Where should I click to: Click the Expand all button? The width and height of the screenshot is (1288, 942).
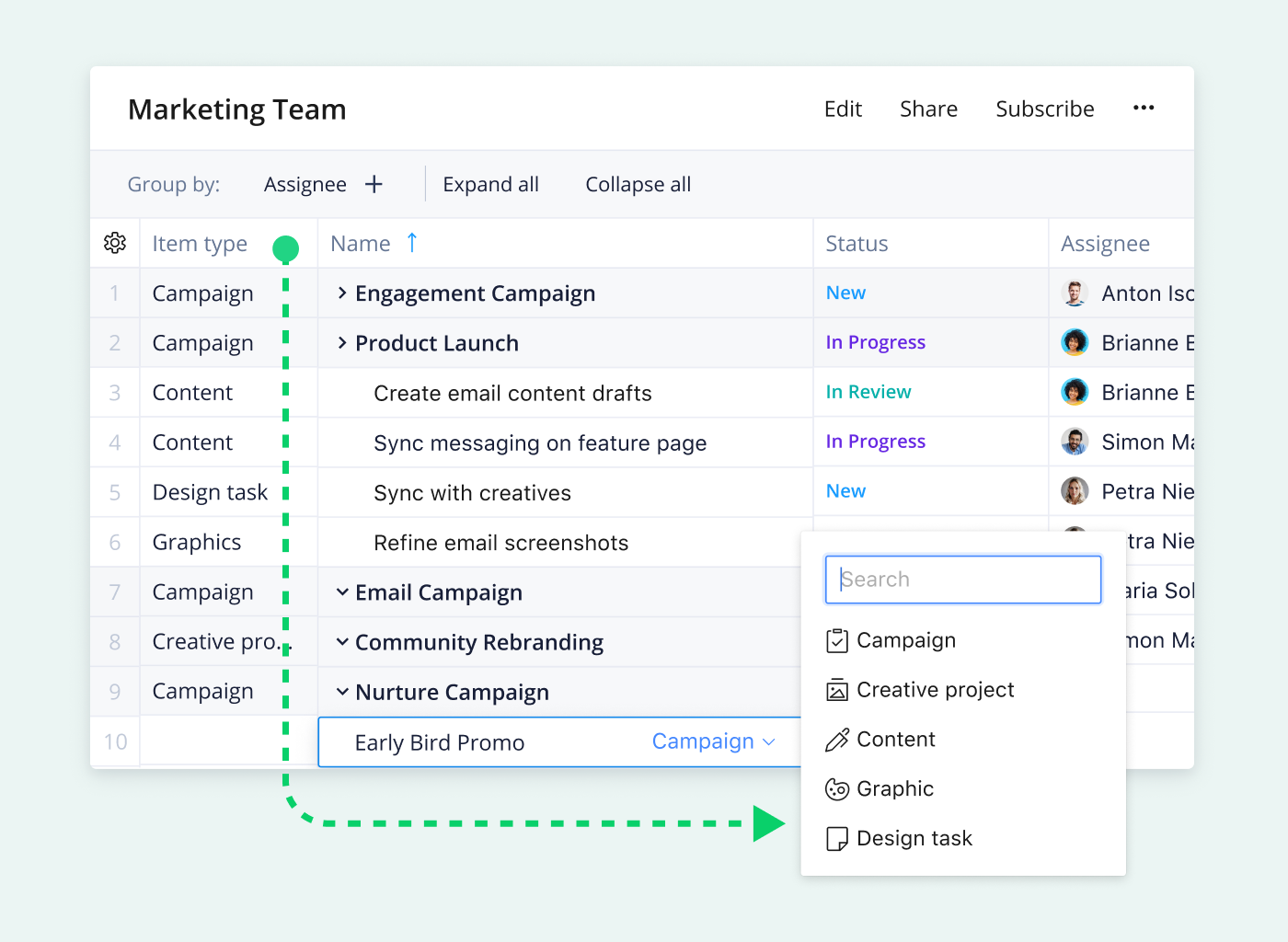pos(490,185)
